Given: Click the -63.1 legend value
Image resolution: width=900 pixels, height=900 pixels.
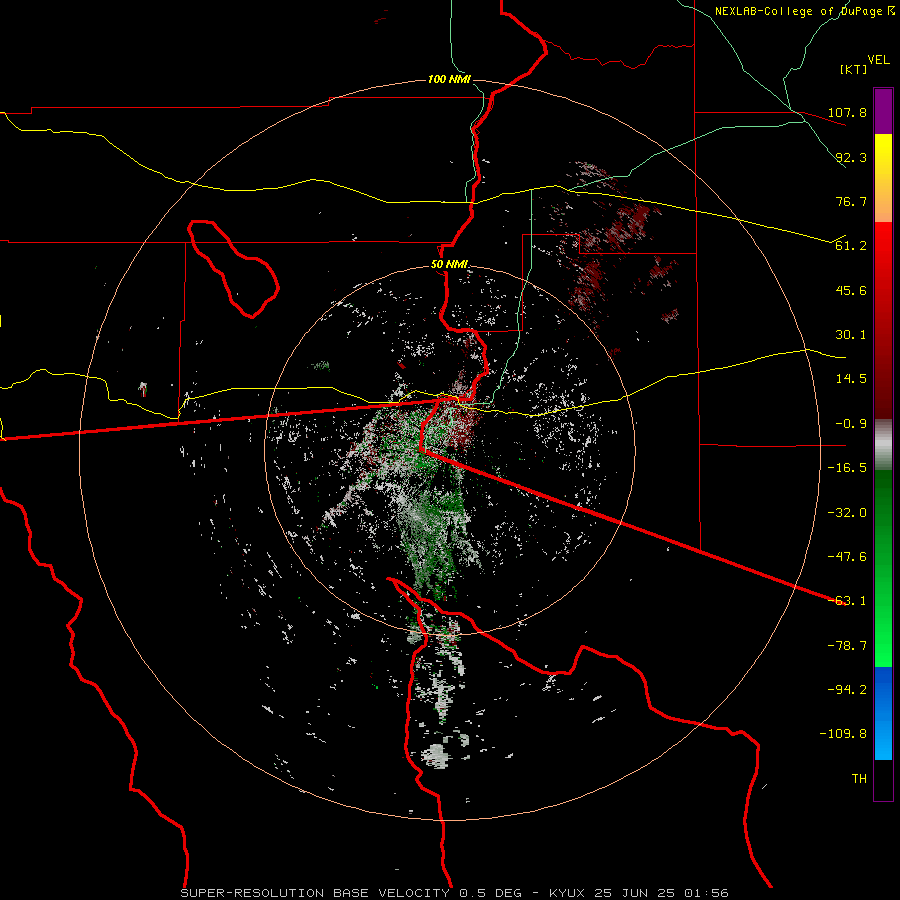Looking at the screenshot, I should click(847, 601).
